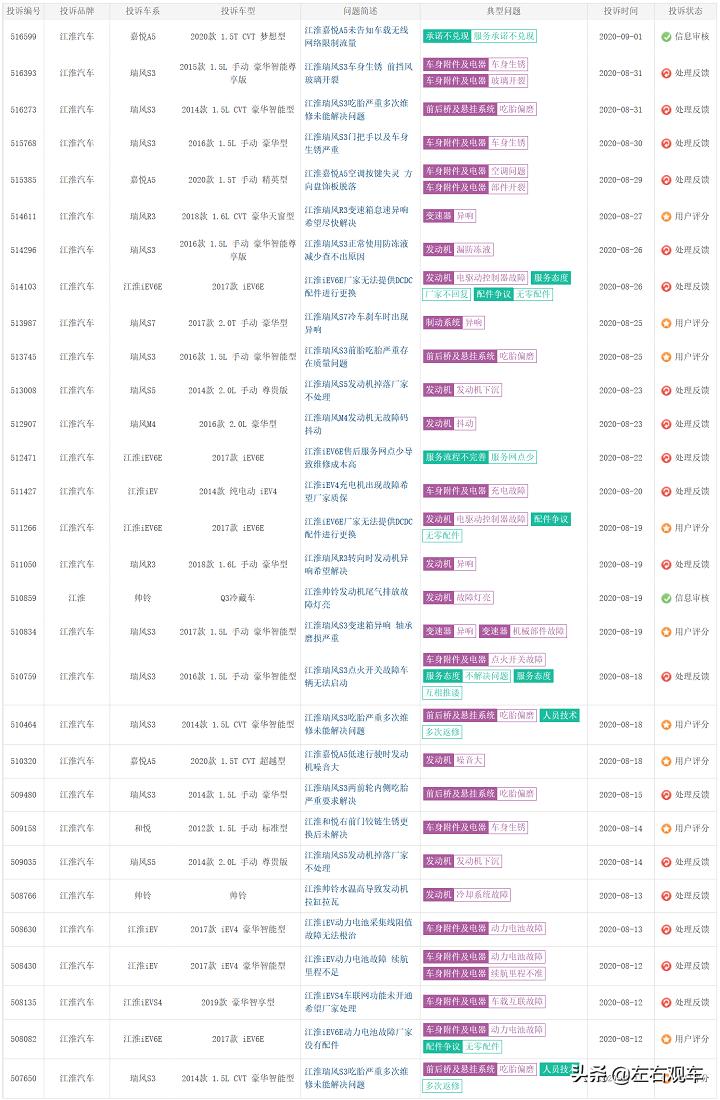Viewport: 720px width, 1100px height.
Task: Click the 投诉车系 column header
Action: [142, 11]
